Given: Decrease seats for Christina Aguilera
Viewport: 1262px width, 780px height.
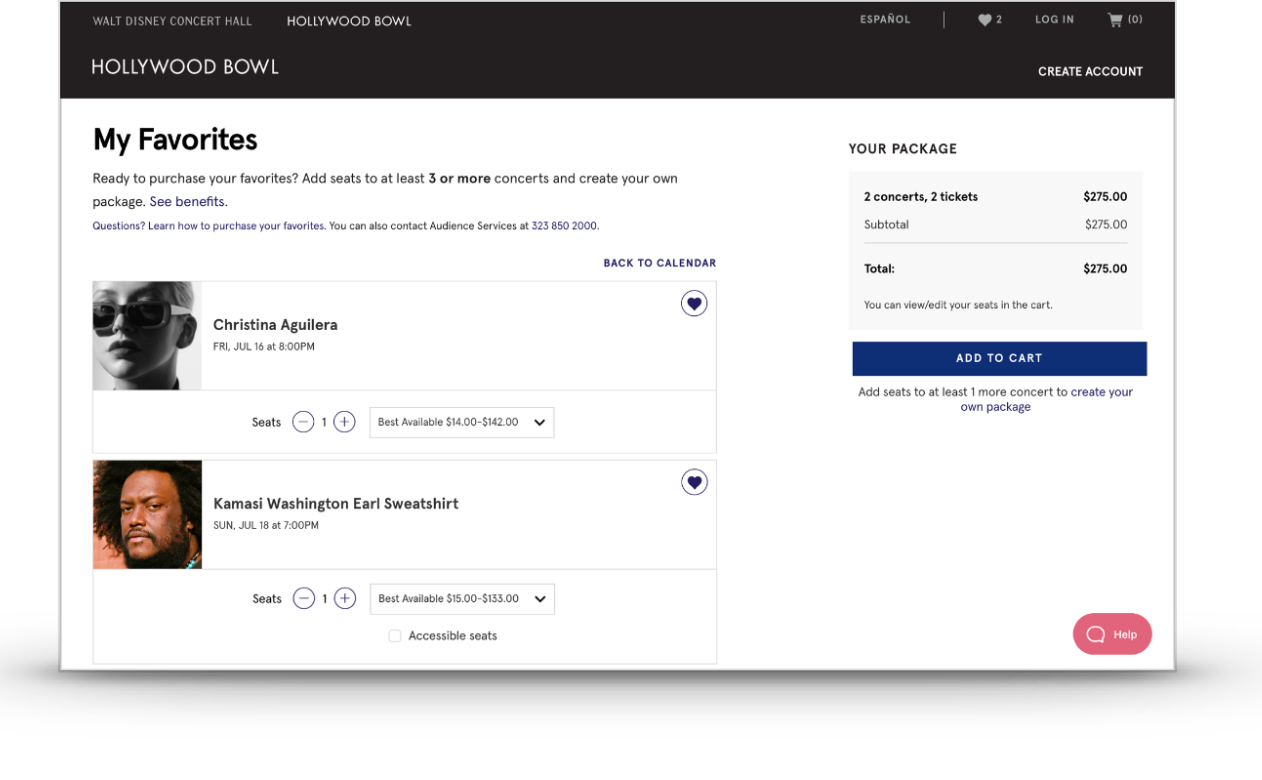Looking at the screenshot, I should point(303,422).
